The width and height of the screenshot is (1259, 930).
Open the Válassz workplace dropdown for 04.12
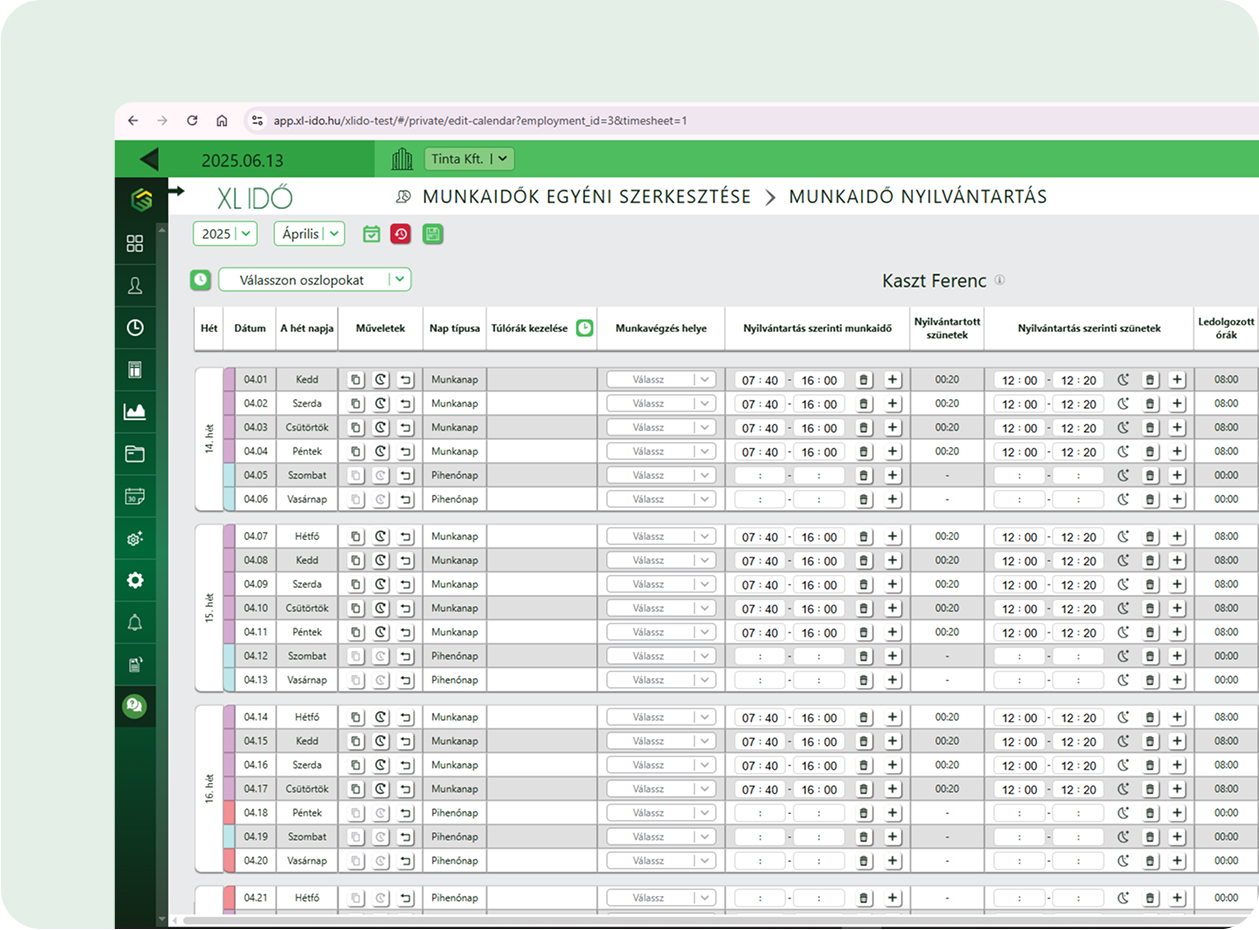661,656
